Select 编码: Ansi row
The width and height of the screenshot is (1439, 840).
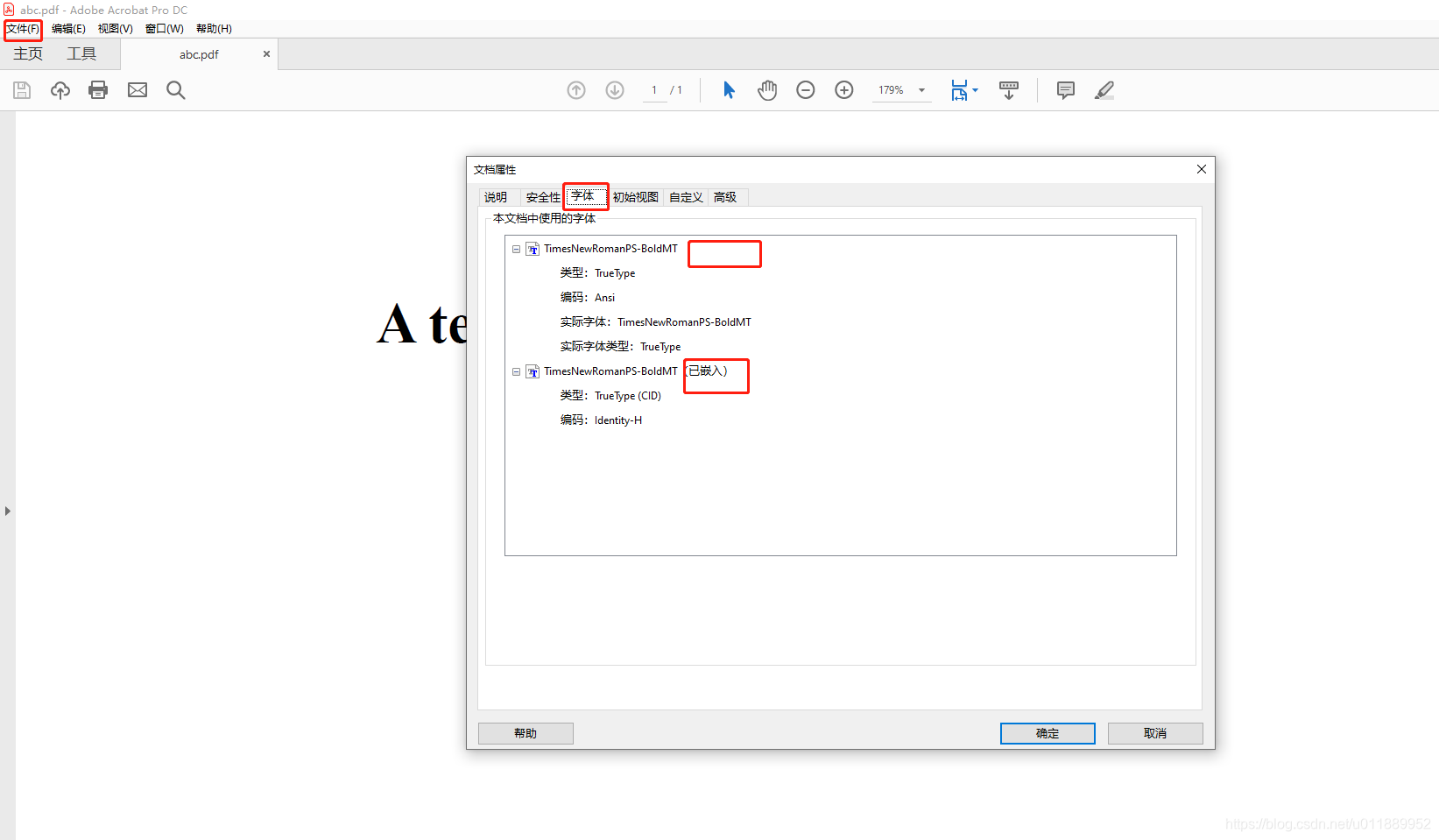click(588, 298)
